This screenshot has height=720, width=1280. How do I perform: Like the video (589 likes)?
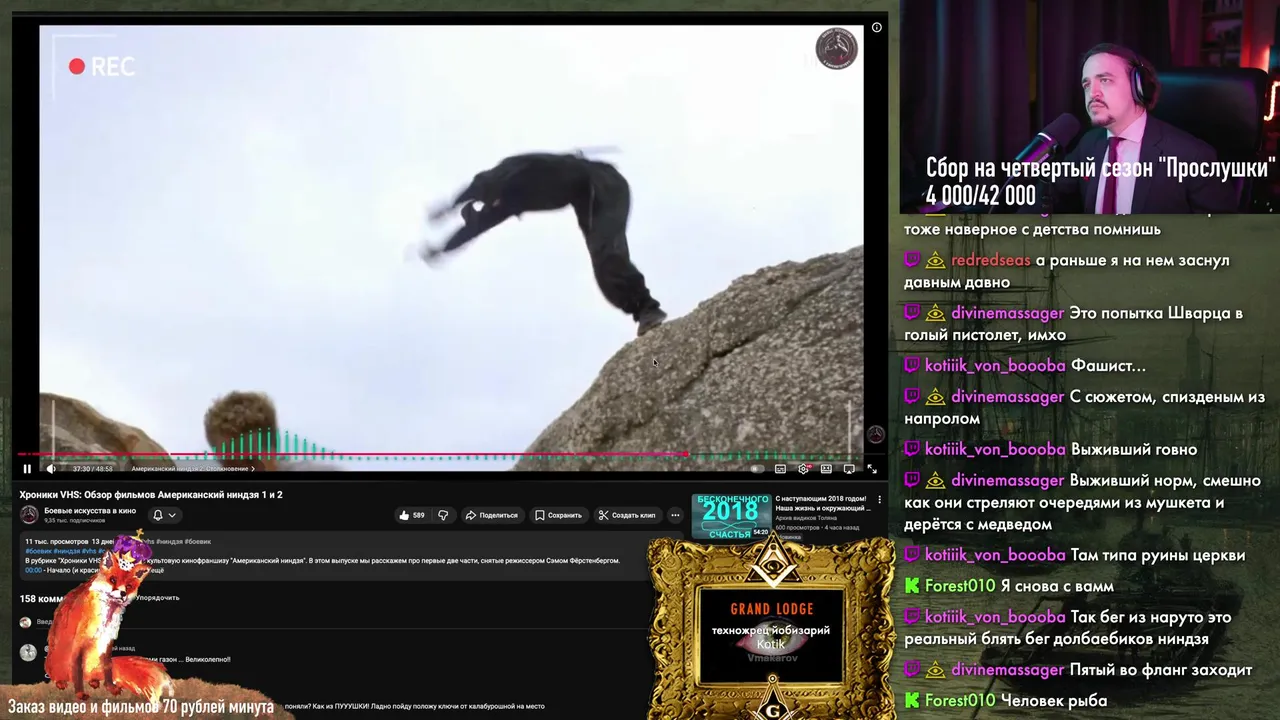pos(412,515)
